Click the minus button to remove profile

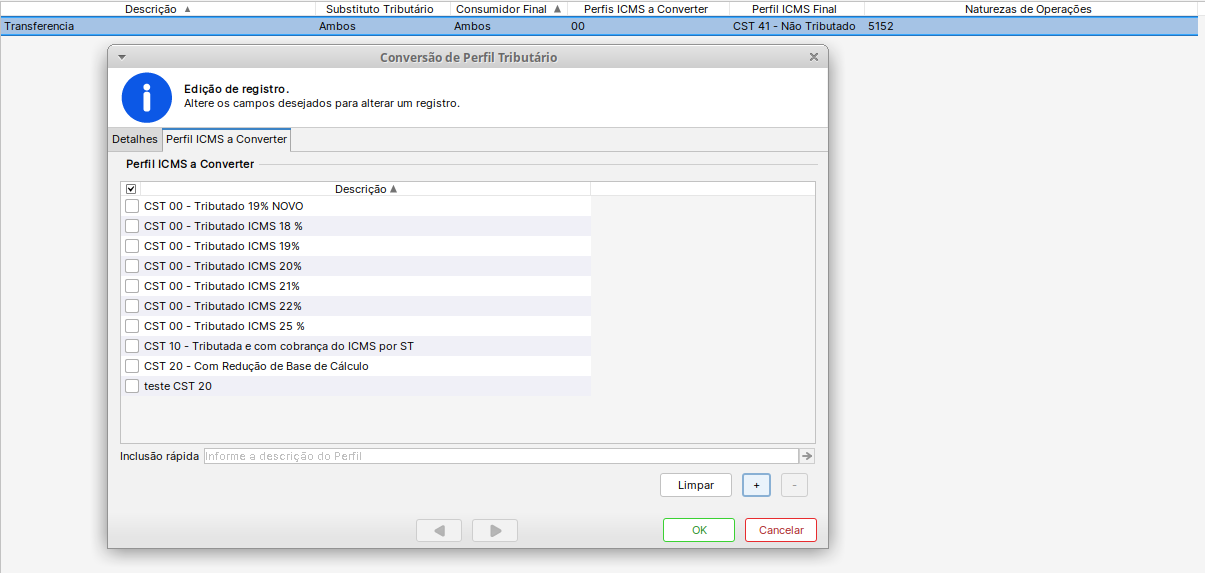(794, 485)
